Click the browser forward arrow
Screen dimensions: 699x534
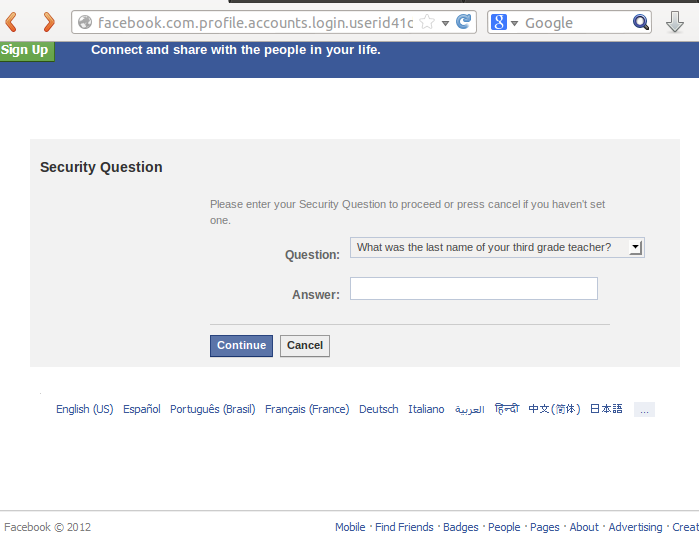tap(47, 22)
